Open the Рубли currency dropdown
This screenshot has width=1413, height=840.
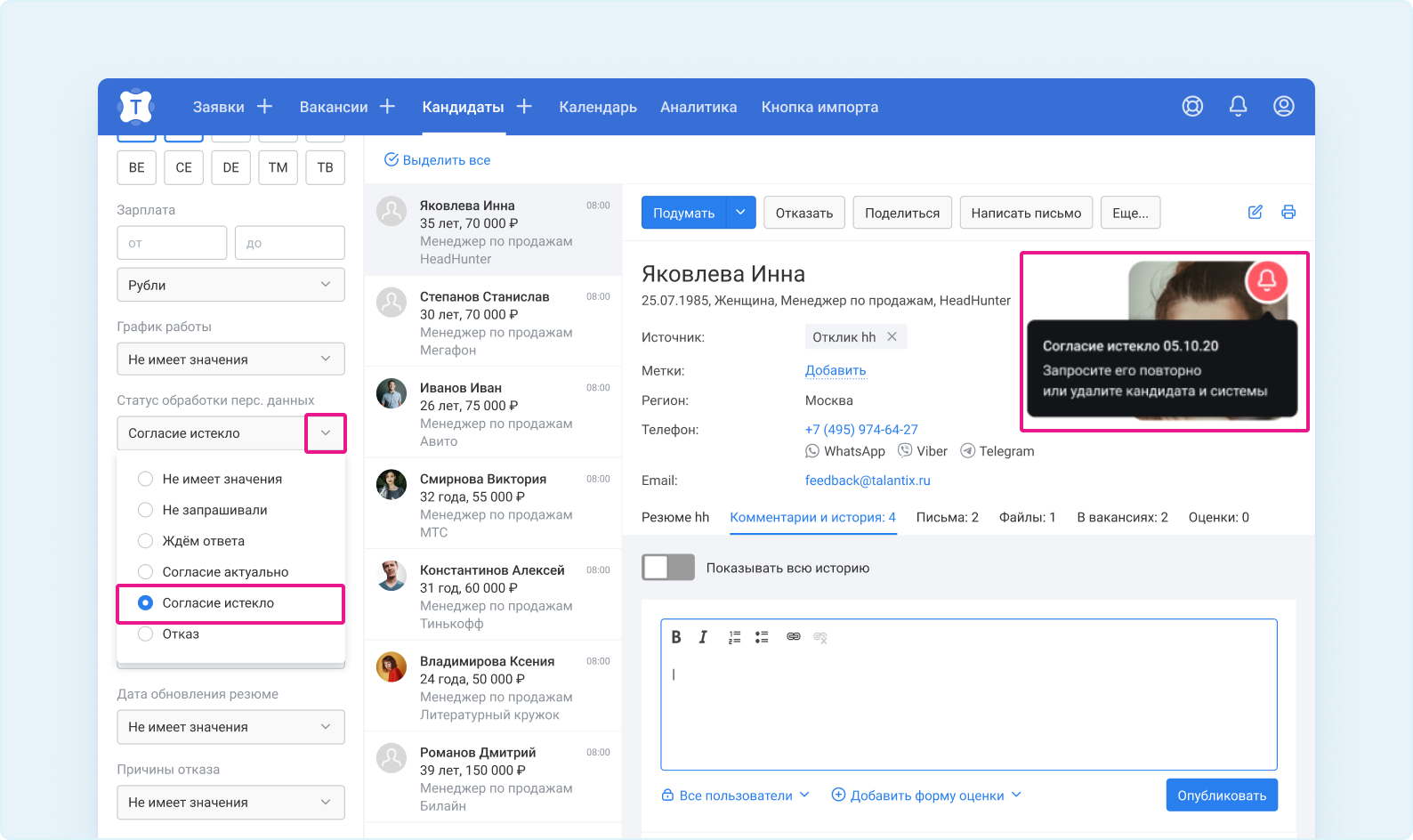coord(230,286)
